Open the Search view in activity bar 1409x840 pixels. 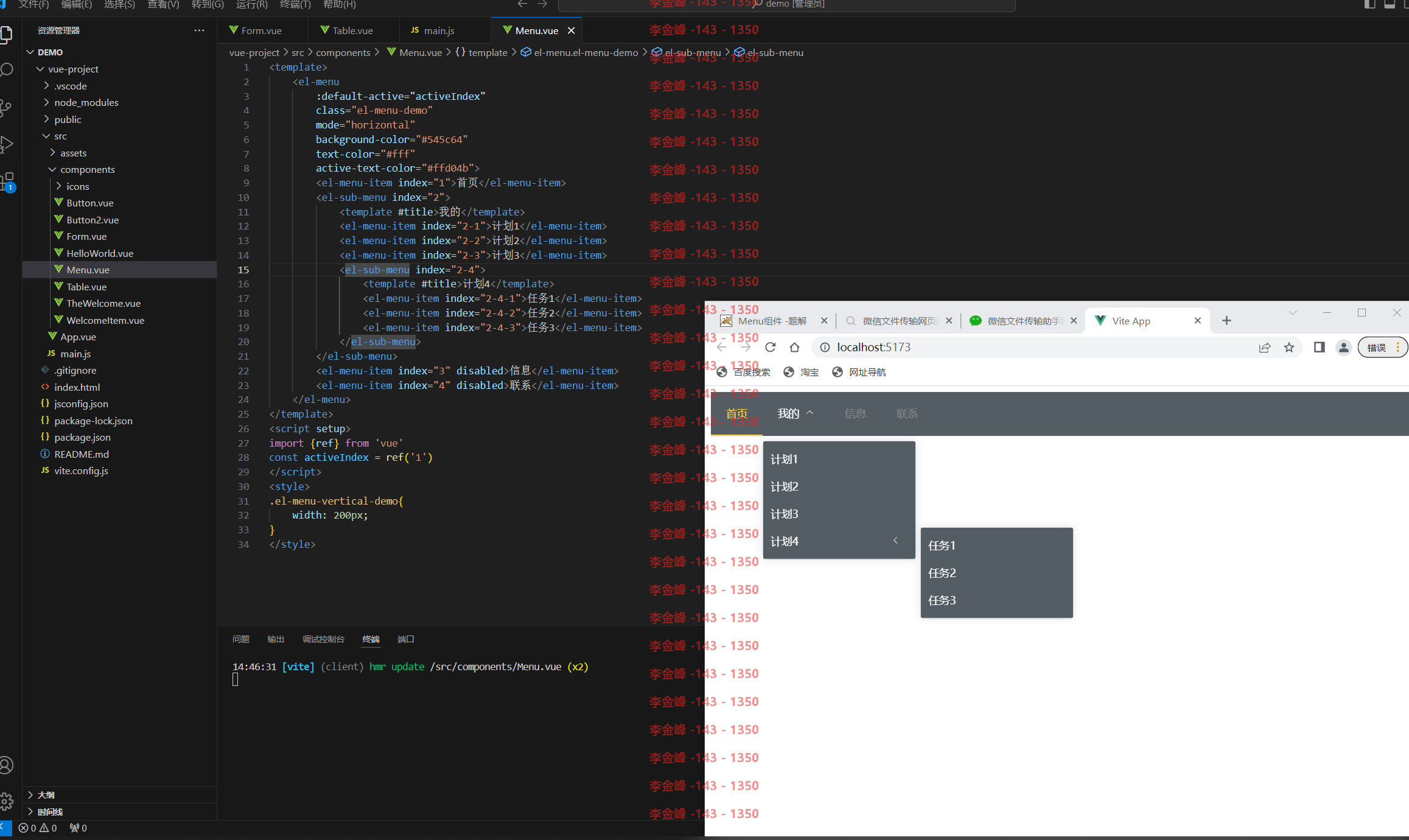point(6,70)
